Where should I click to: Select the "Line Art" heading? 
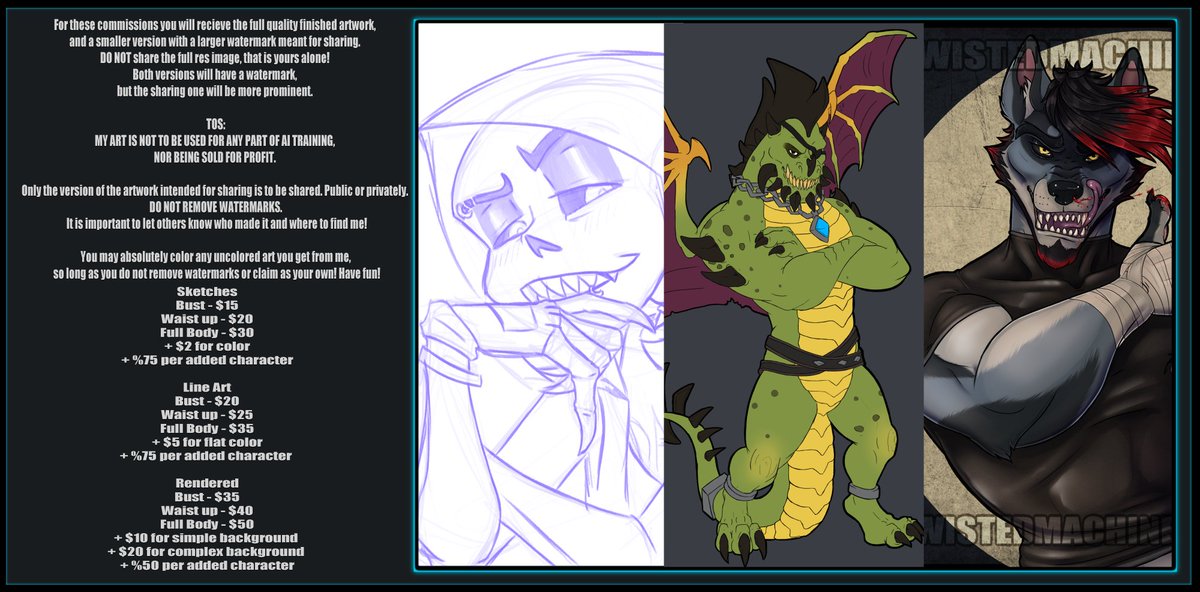[209, 387]
